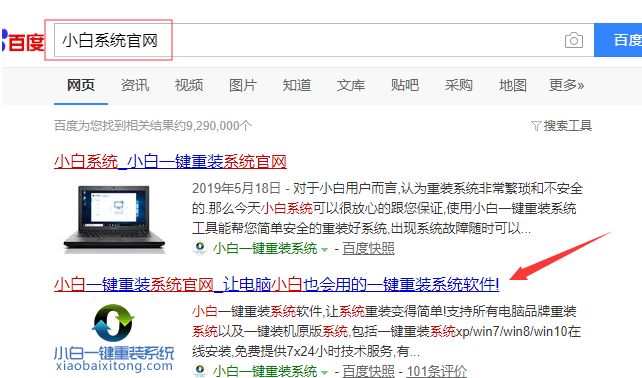Switch to the 文库 tab
The image size is (642, 378).
point(351,85)
